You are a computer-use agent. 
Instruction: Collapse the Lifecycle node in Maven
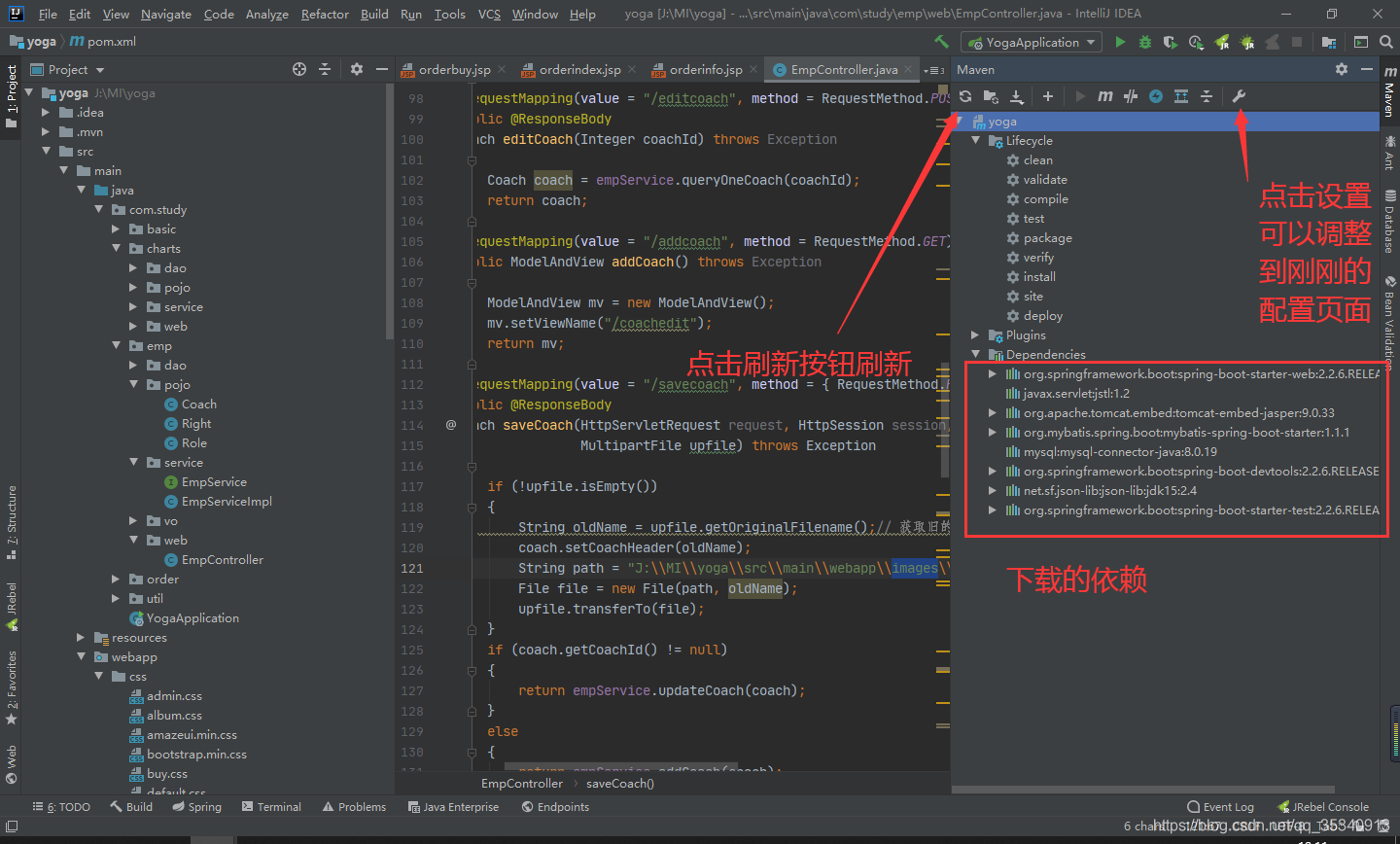975,141
